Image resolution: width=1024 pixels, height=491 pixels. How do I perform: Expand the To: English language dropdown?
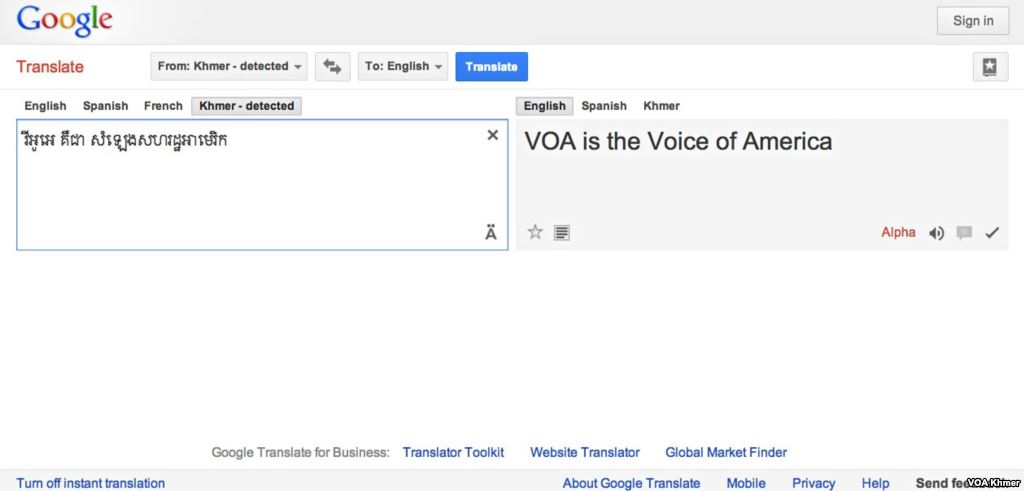pos(403,67)
